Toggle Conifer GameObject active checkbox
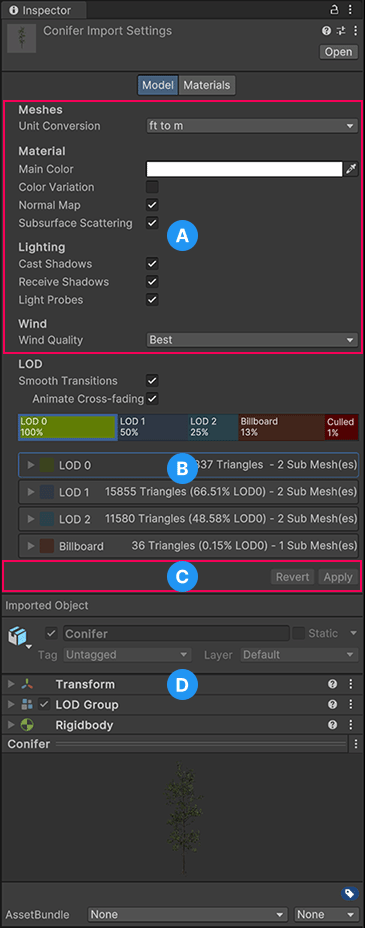Viewport: 365px width, 928px height. pyautogui.click(x=51, y=633)
